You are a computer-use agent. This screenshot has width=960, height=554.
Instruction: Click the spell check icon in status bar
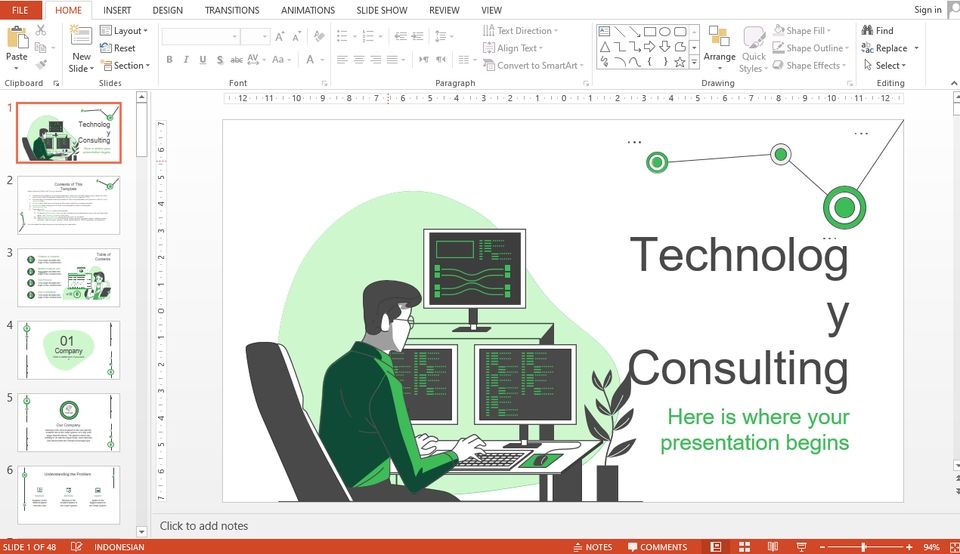(x=77, y=547)
